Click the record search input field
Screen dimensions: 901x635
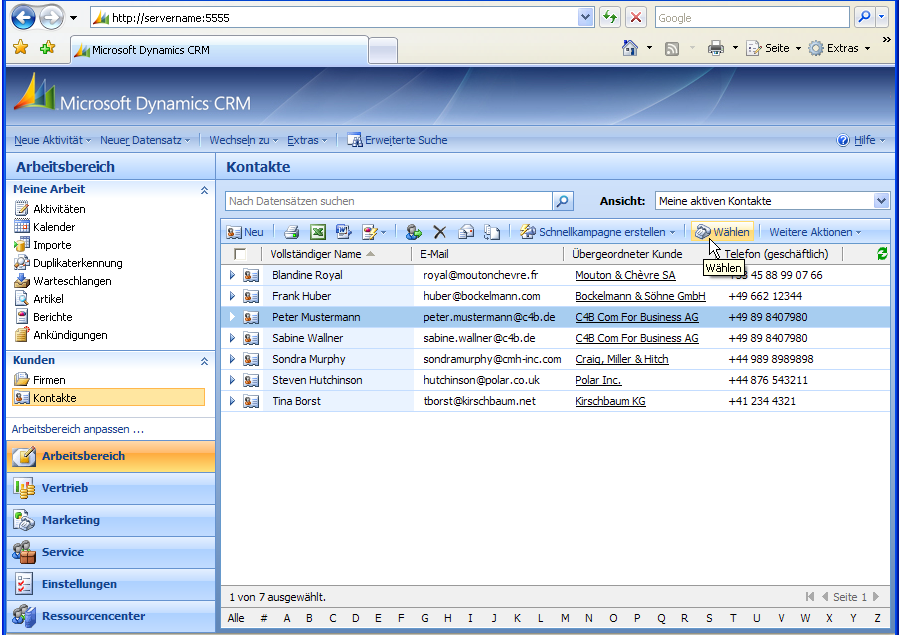(x=389, y=201)
